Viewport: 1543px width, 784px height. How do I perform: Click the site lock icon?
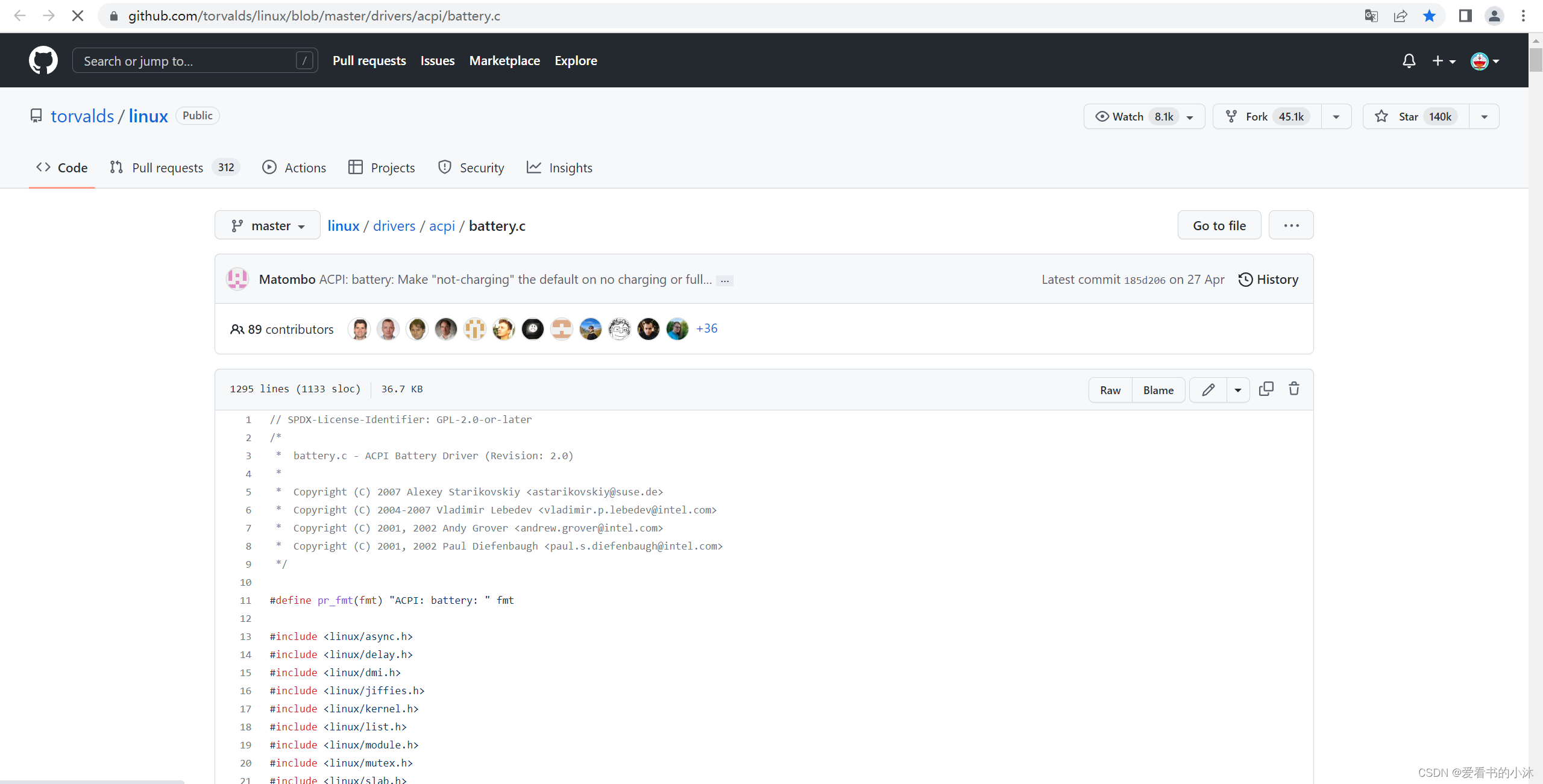coord(113,16)
